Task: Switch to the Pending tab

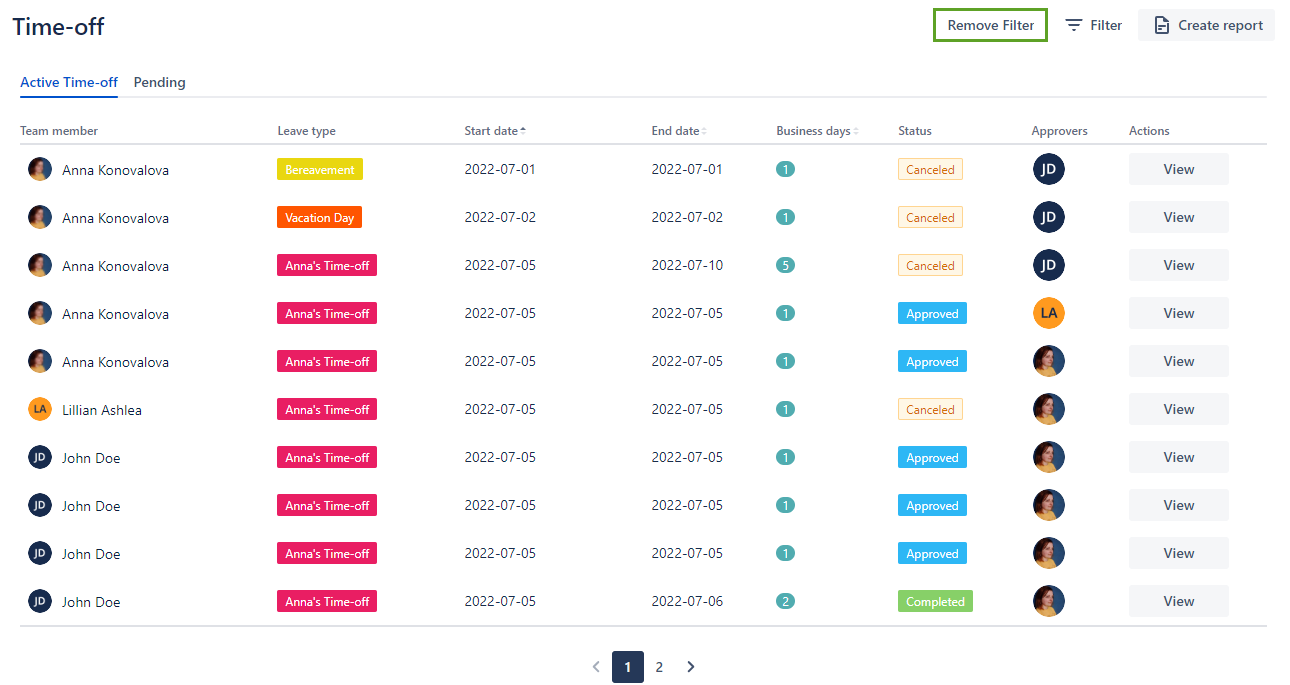Action: 159,82
